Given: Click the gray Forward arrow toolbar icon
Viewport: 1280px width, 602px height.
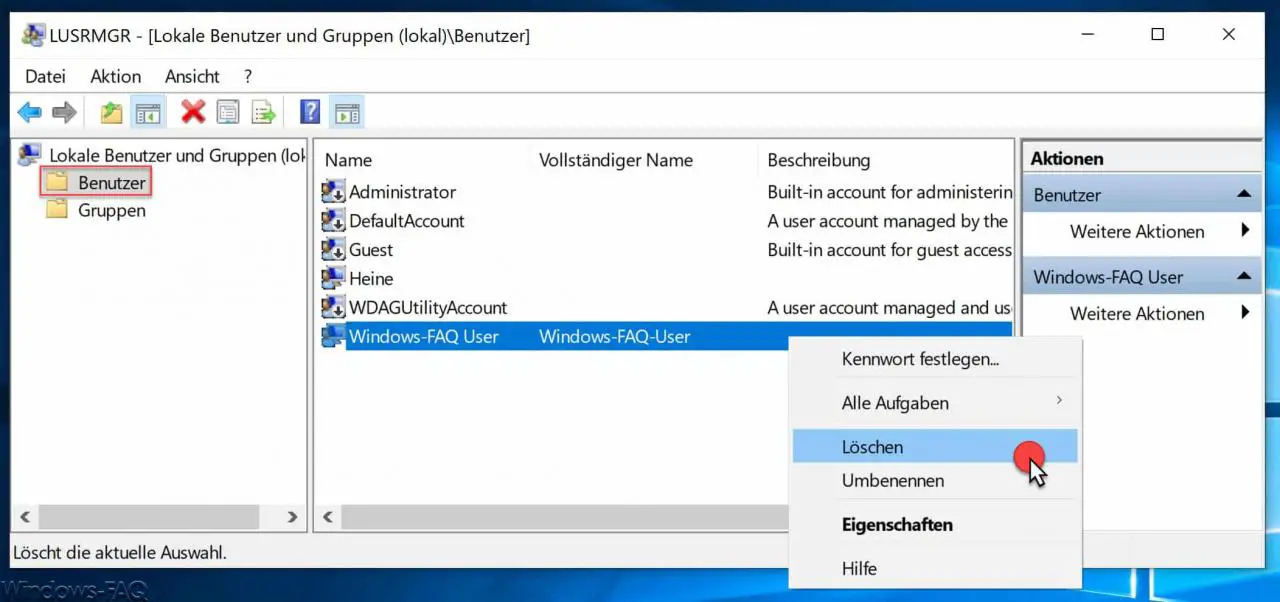Looking at the screenshot, I should [x=64, y=113].
